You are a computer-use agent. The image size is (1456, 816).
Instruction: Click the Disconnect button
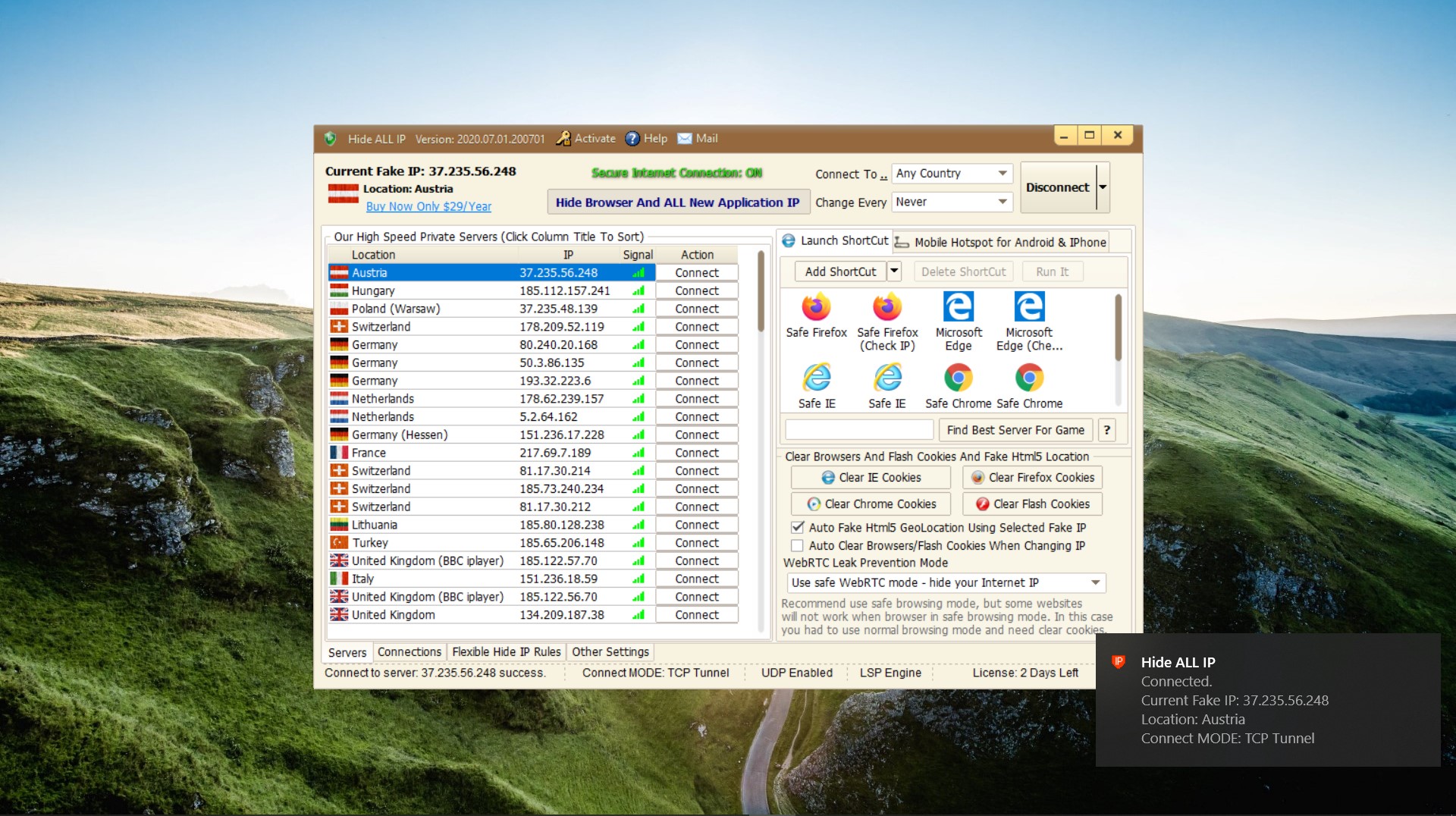coord(1057,187)
